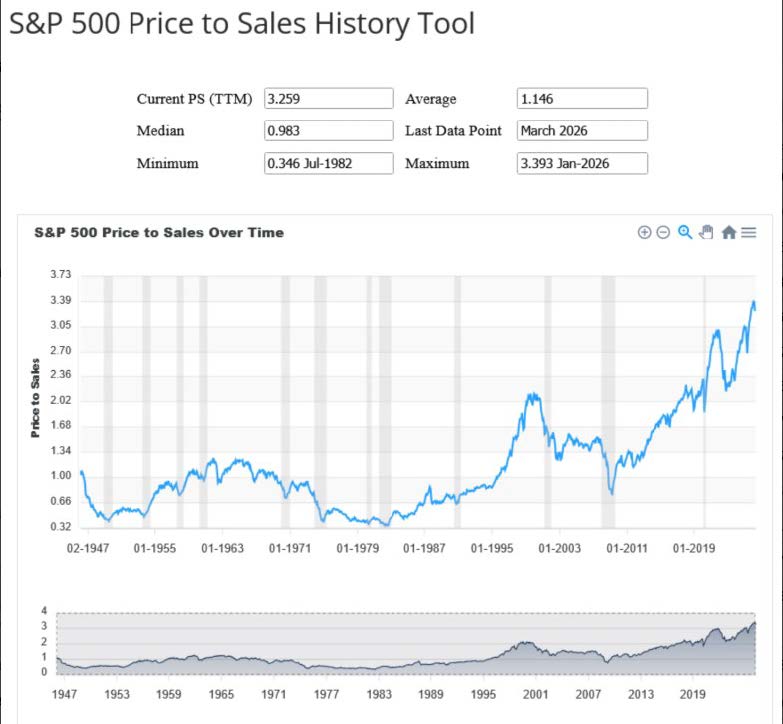The width and height of the screenshot is (783, 724).
Task: Activate the selection zoom magnifier tool
Action: [x=685, y=232]
